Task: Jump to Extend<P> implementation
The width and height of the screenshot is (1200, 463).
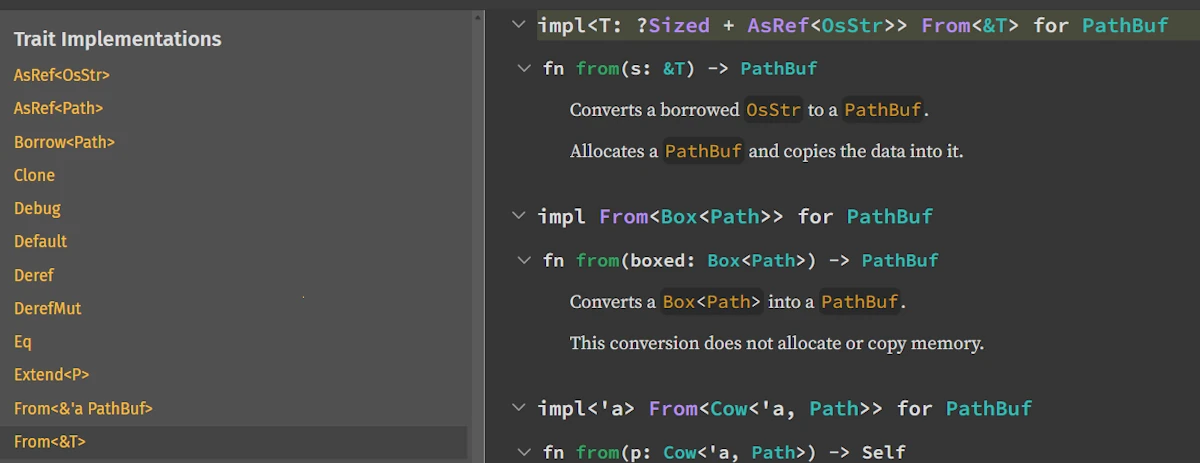Action: click(52, 375)
